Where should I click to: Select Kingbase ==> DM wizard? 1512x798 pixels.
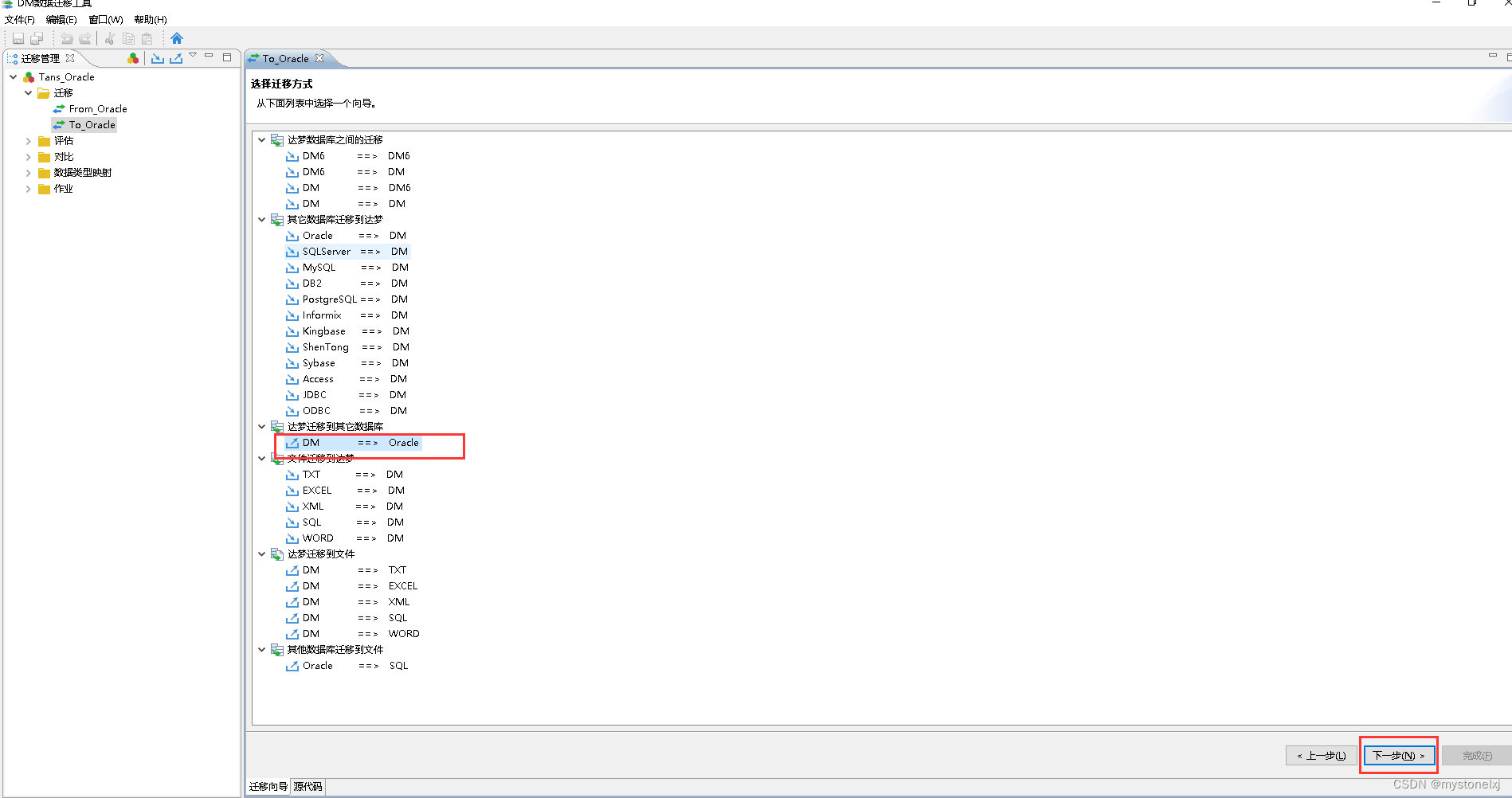coord(348,331)
